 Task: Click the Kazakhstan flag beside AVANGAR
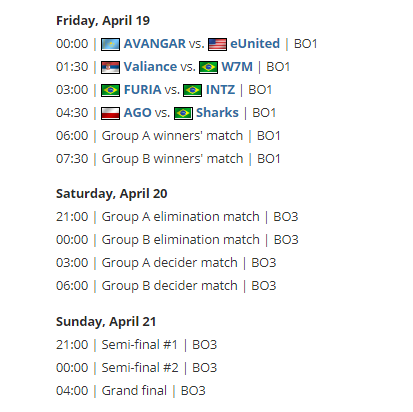pos(110,44)
